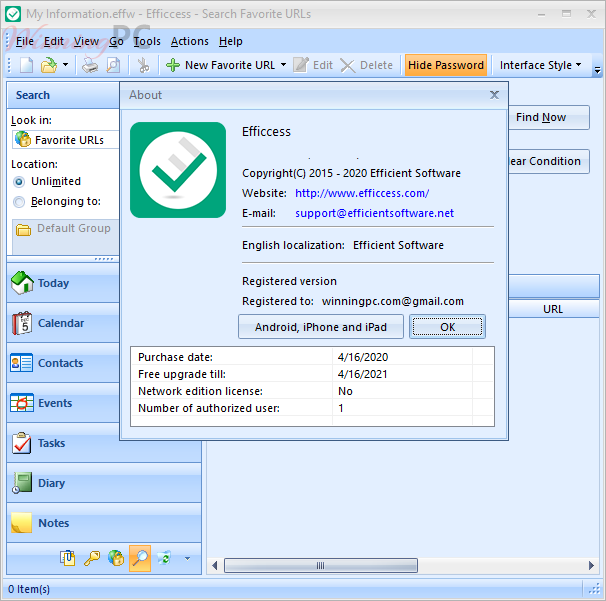
Task: Click the Open folder toolbar icon
Action: (x=49, y=65)
